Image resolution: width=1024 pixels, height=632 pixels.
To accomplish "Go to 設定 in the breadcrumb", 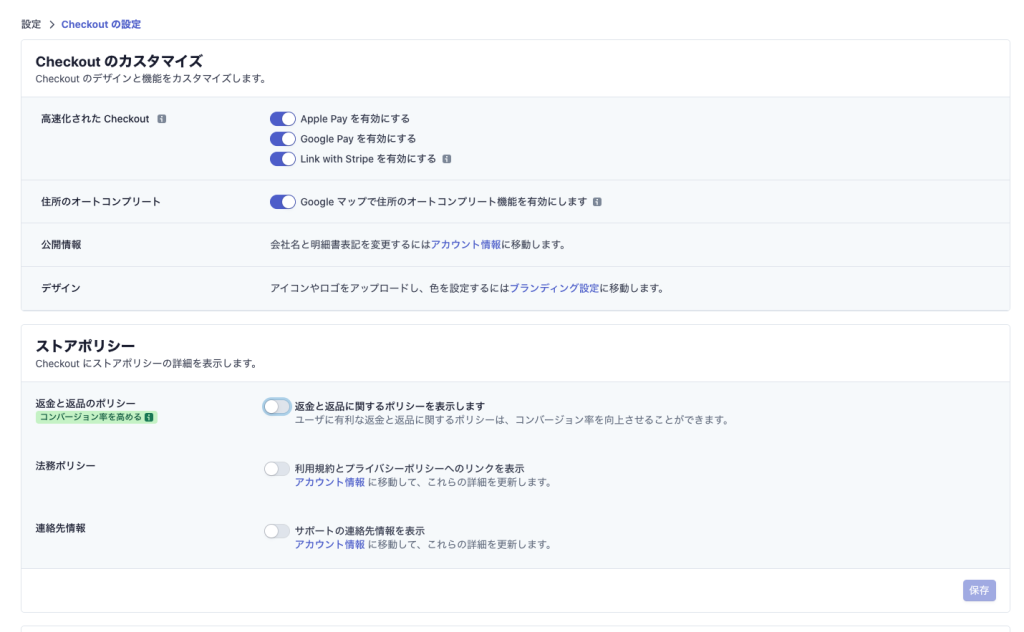I will point(31,23).
